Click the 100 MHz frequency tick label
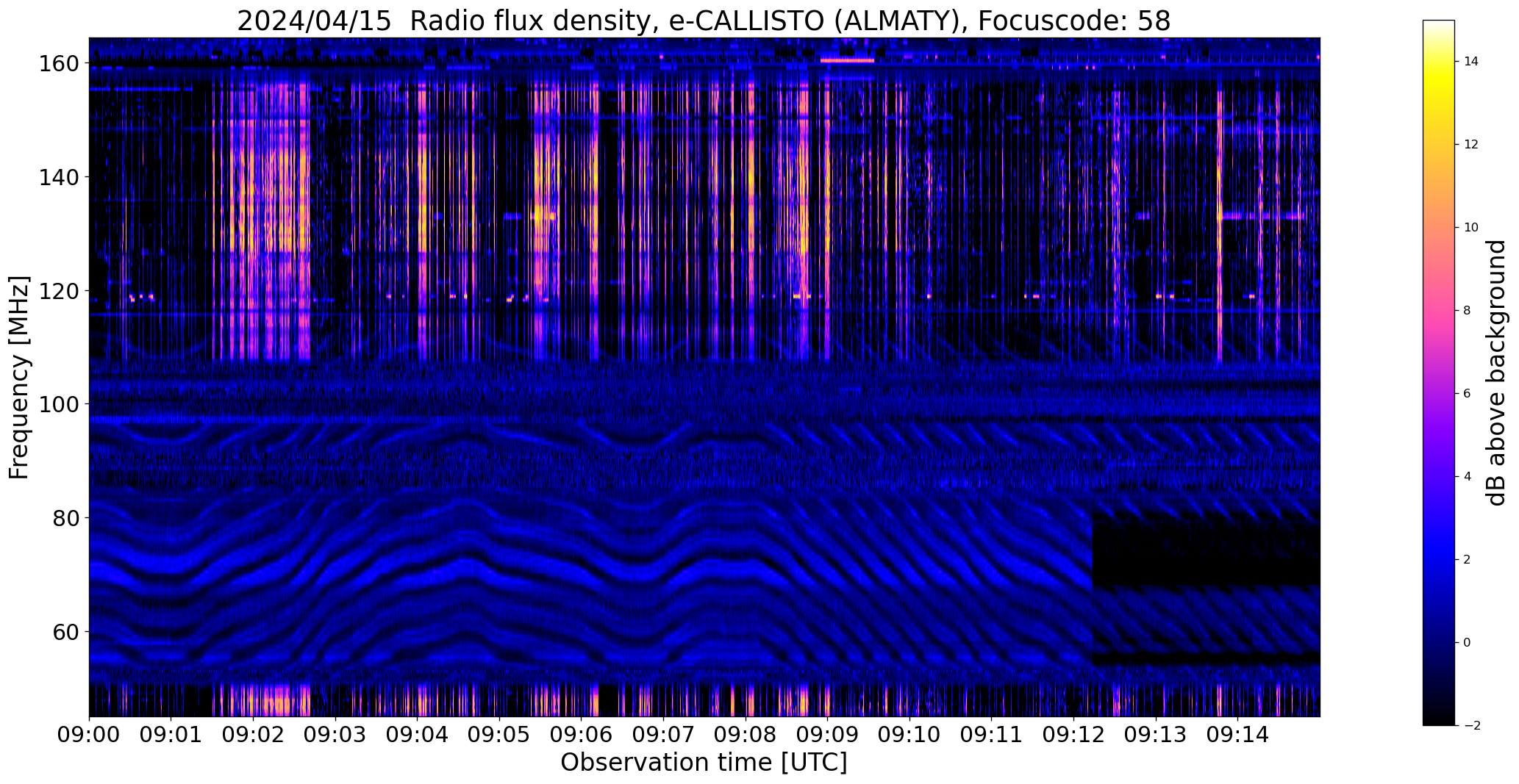Screen dimensions: 1519x784 [58, 404]
